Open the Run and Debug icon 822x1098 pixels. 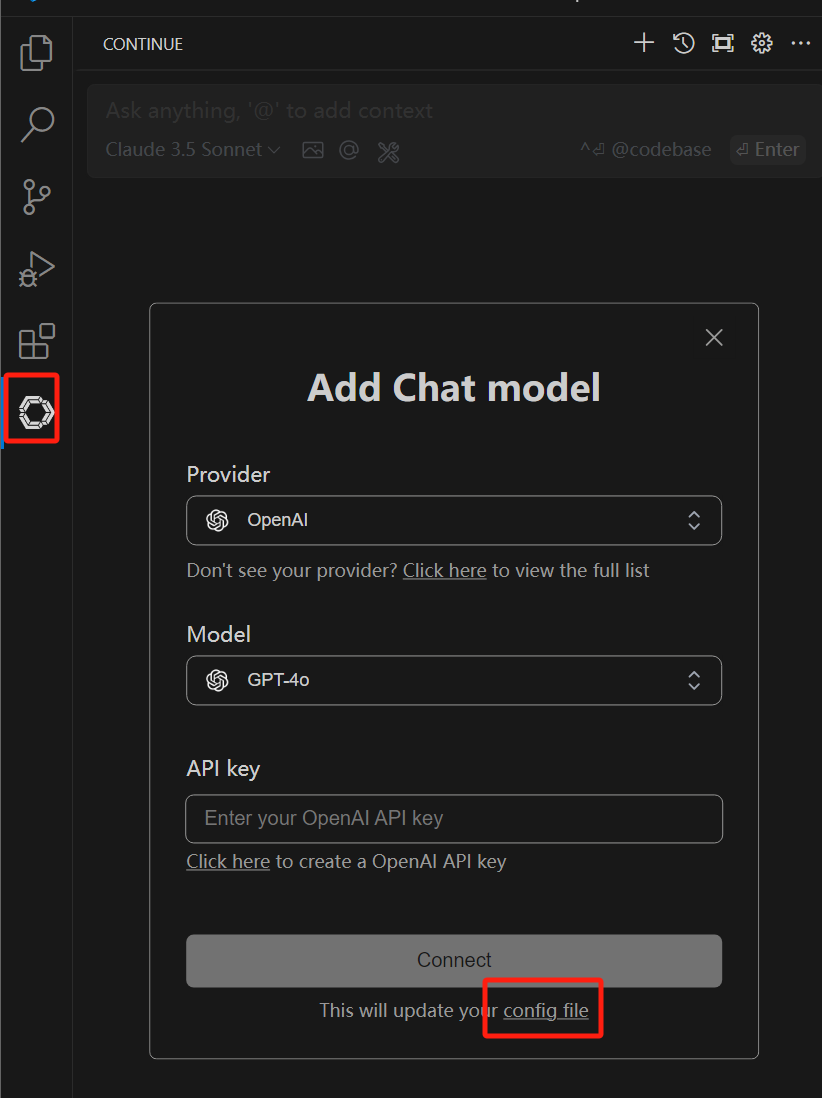click(35, 268)
